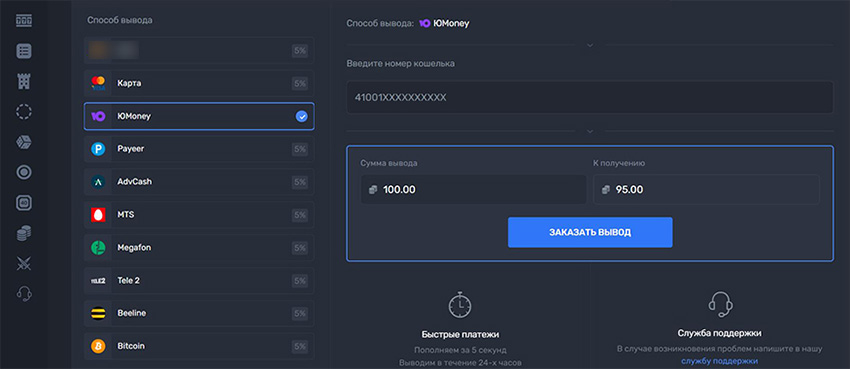Open the службу поддержки link
The height and width of the screenshot is (369, 850).
pyautogui.click(x=719, y=361)
